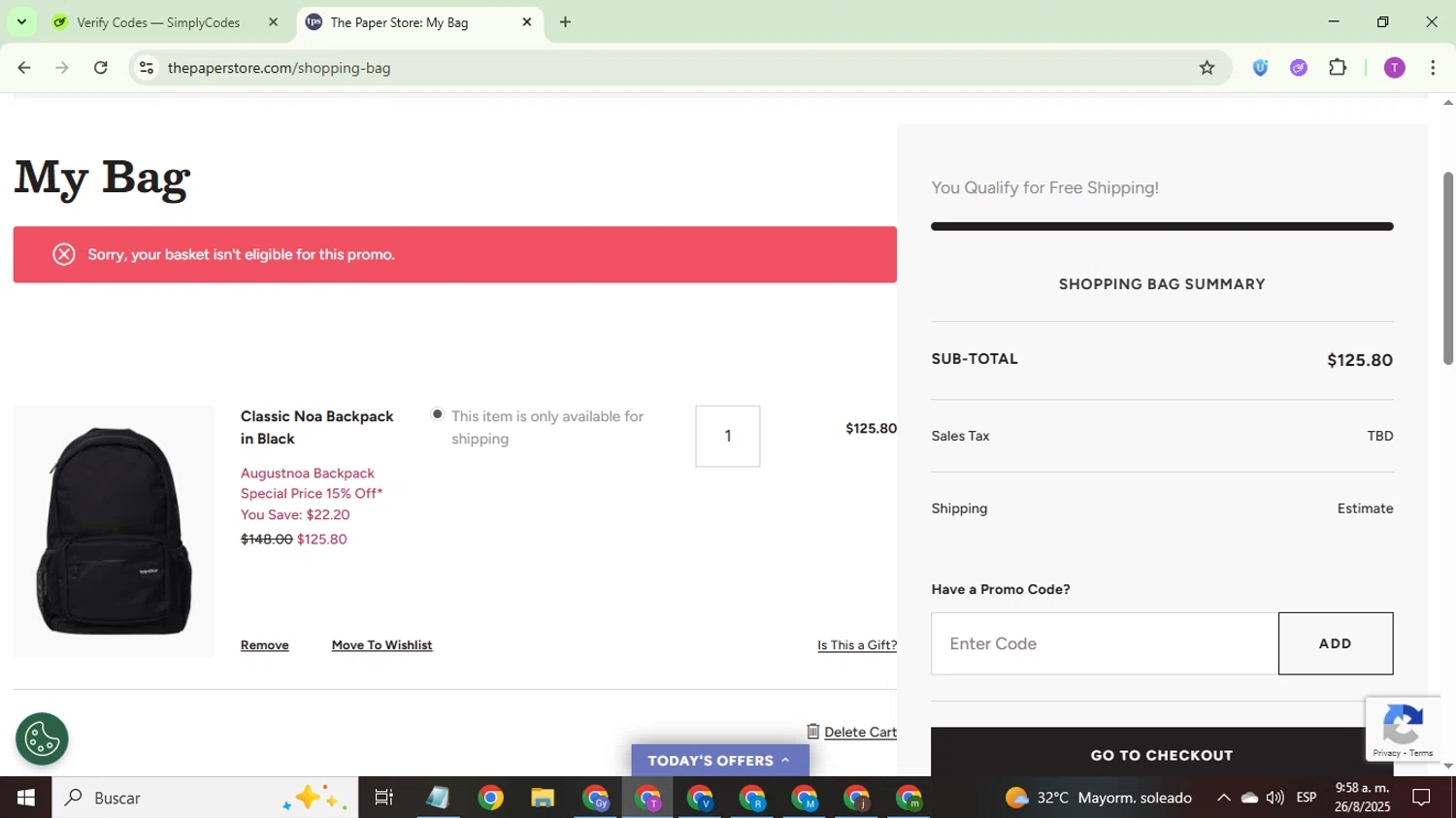The height and width of the screenshot is (818, 1456).
Task: Click the ADD promo code button
Action: click(x=1335, y=643)
